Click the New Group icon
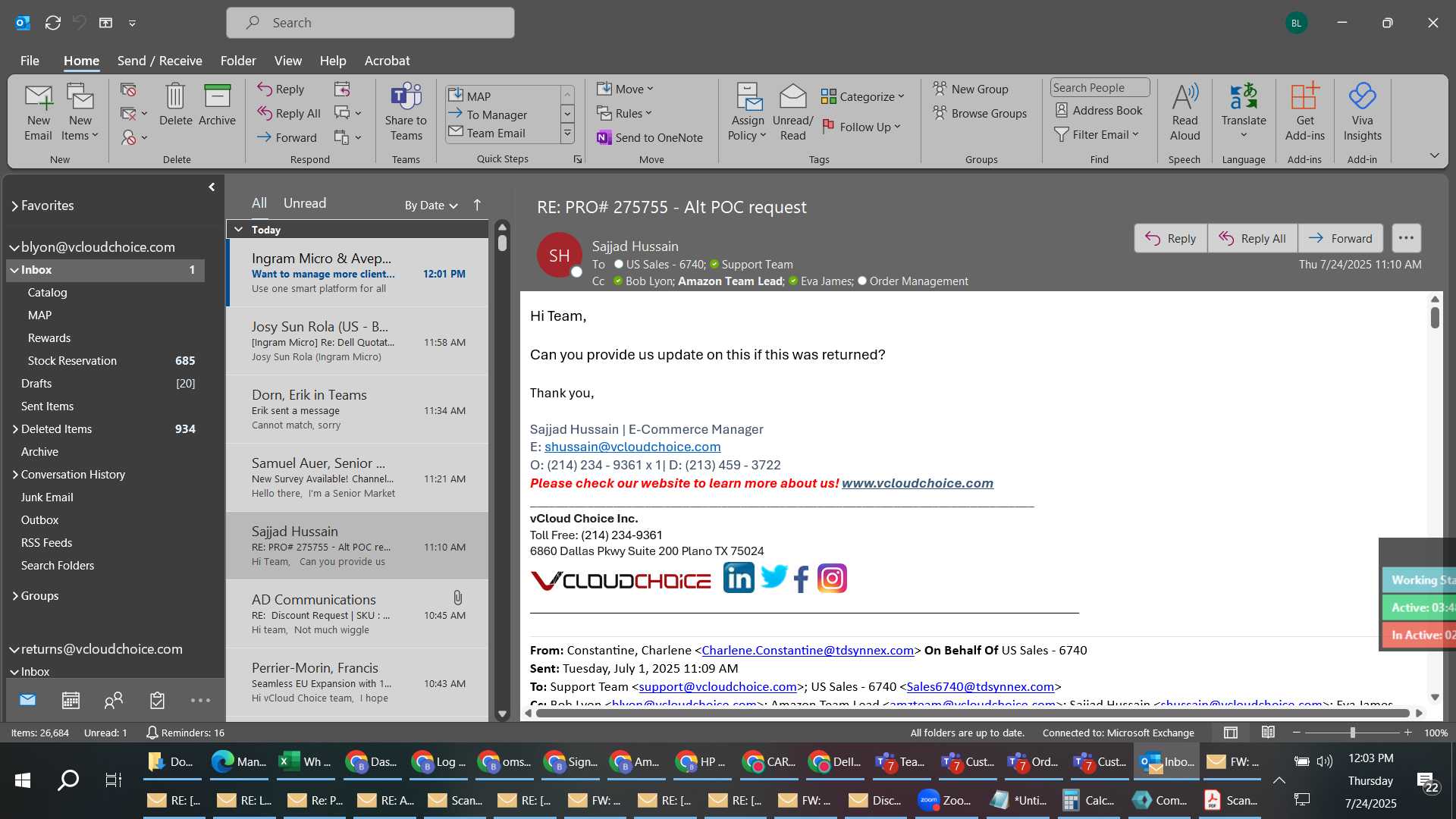The image size is (1456, 819). click(970, 89)
